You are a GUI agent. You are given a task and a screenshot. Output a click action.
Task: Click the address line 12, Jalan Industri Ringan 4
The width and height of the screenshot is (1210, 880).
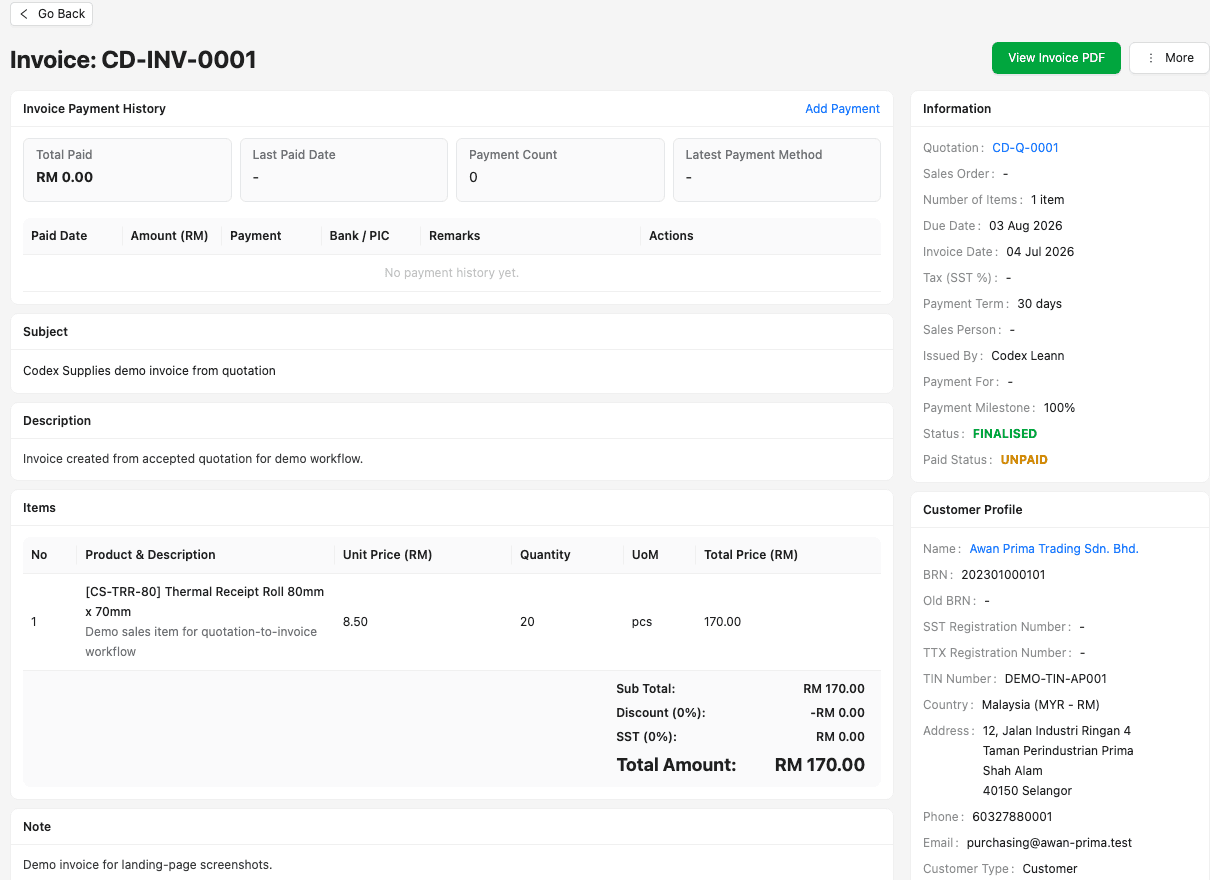pyautogui.click(x=1057, y=731)
